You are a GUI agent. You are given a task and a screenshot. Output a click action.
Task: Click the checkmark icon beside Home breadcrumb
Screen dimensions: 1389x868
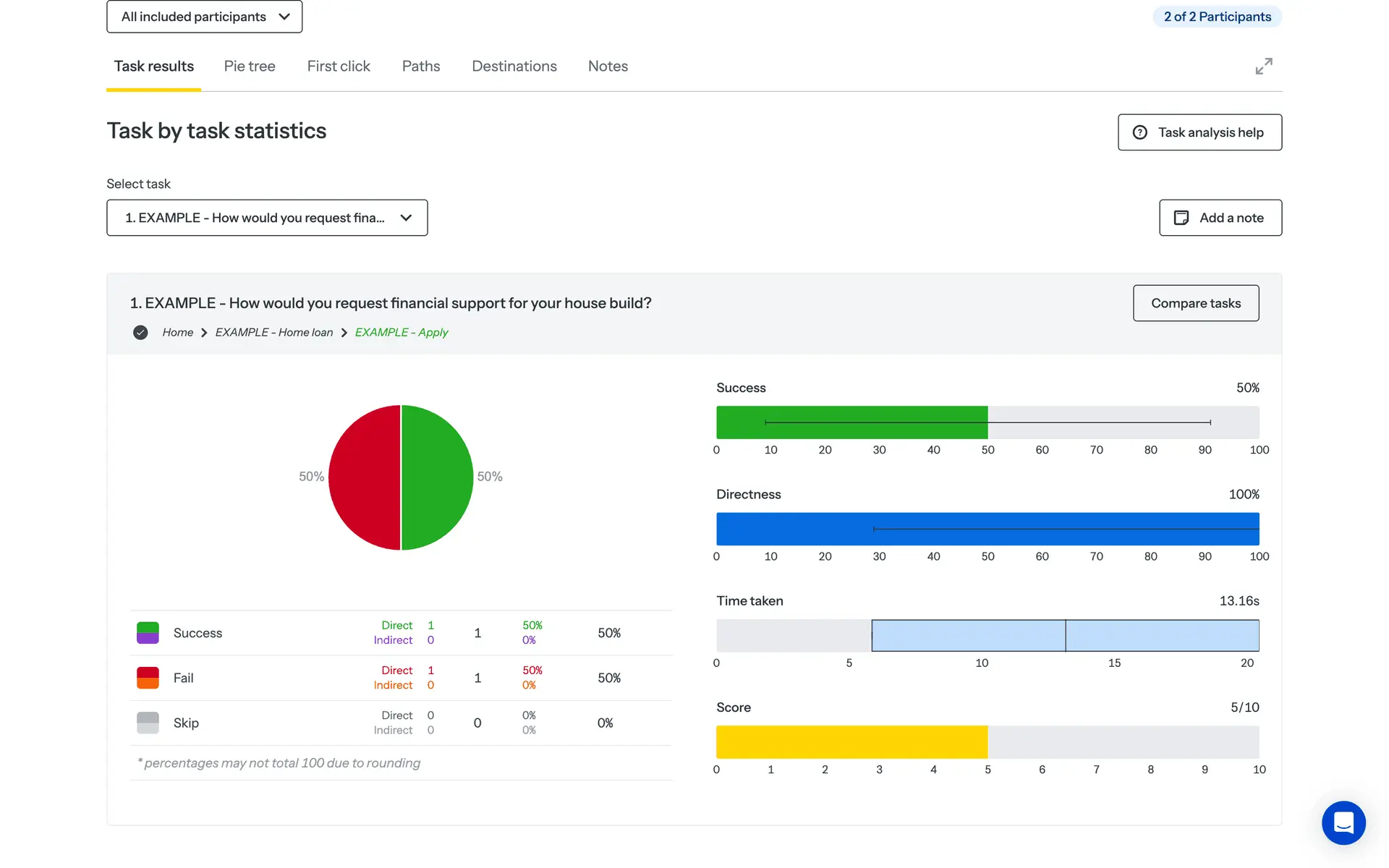coord(140,333)
